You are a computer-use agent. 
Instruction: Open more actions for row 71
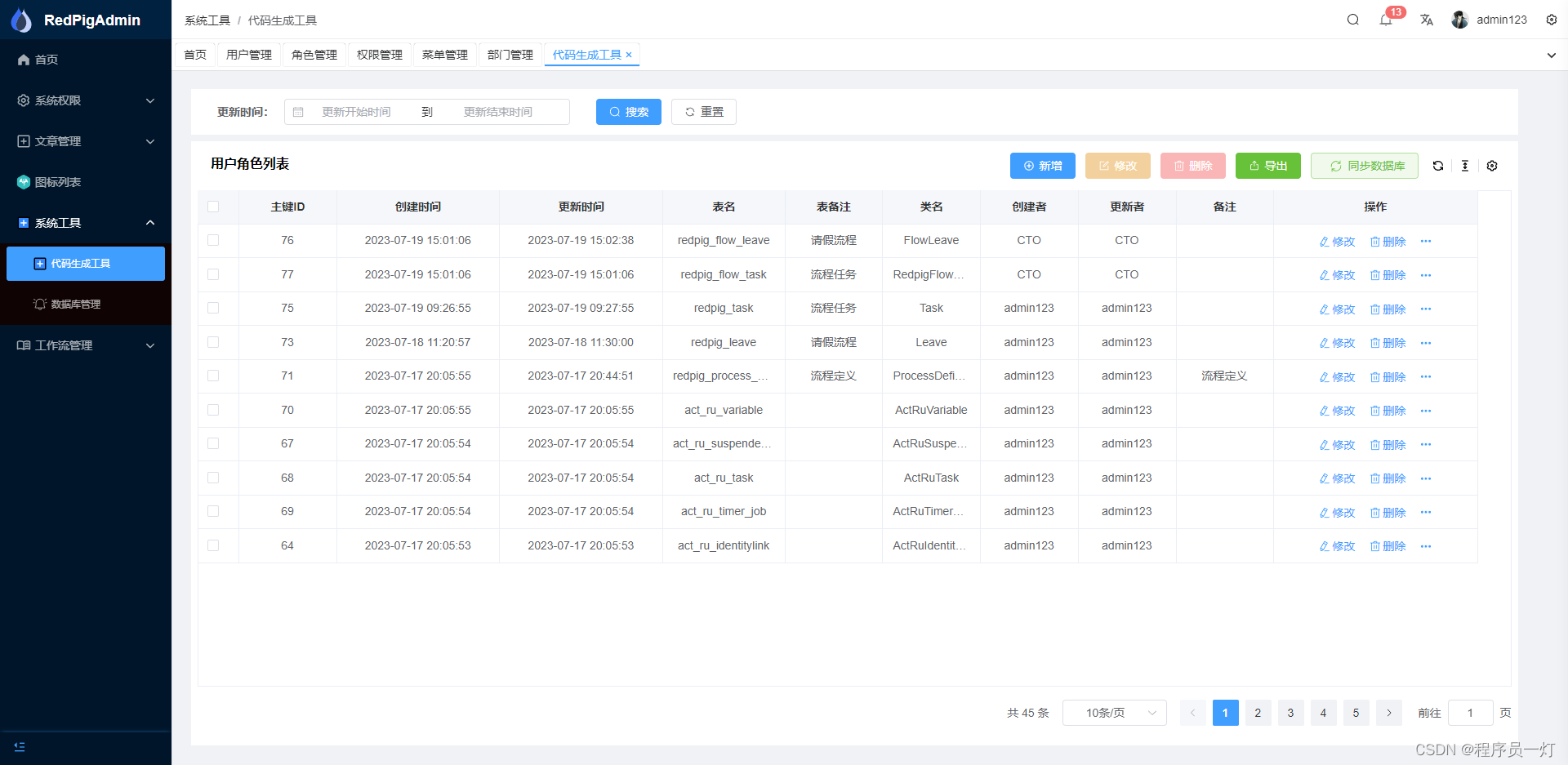point(1426,376)
